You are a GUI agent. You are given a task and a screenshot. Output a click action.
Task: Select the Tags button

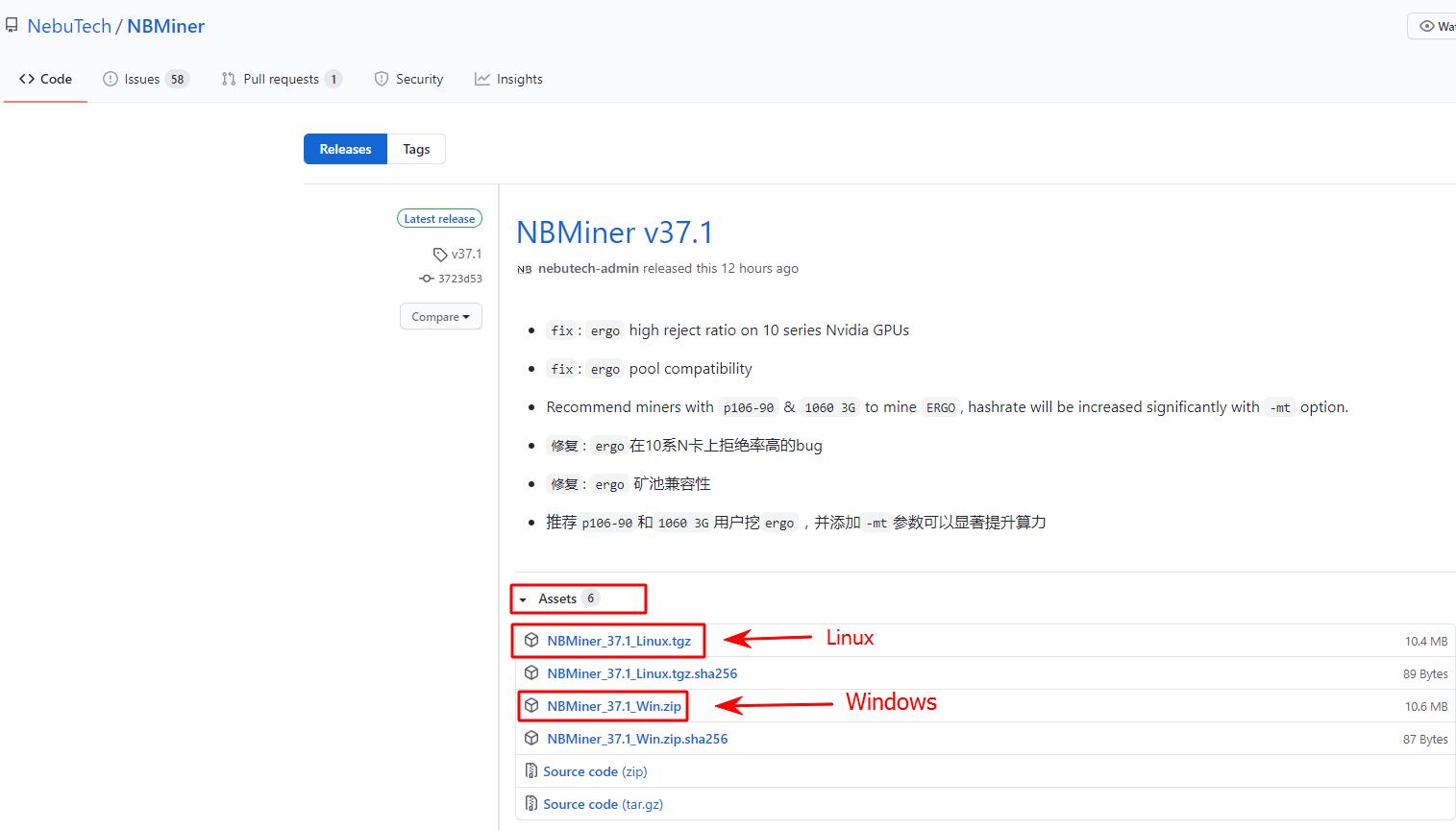click(x=416, y=149)
